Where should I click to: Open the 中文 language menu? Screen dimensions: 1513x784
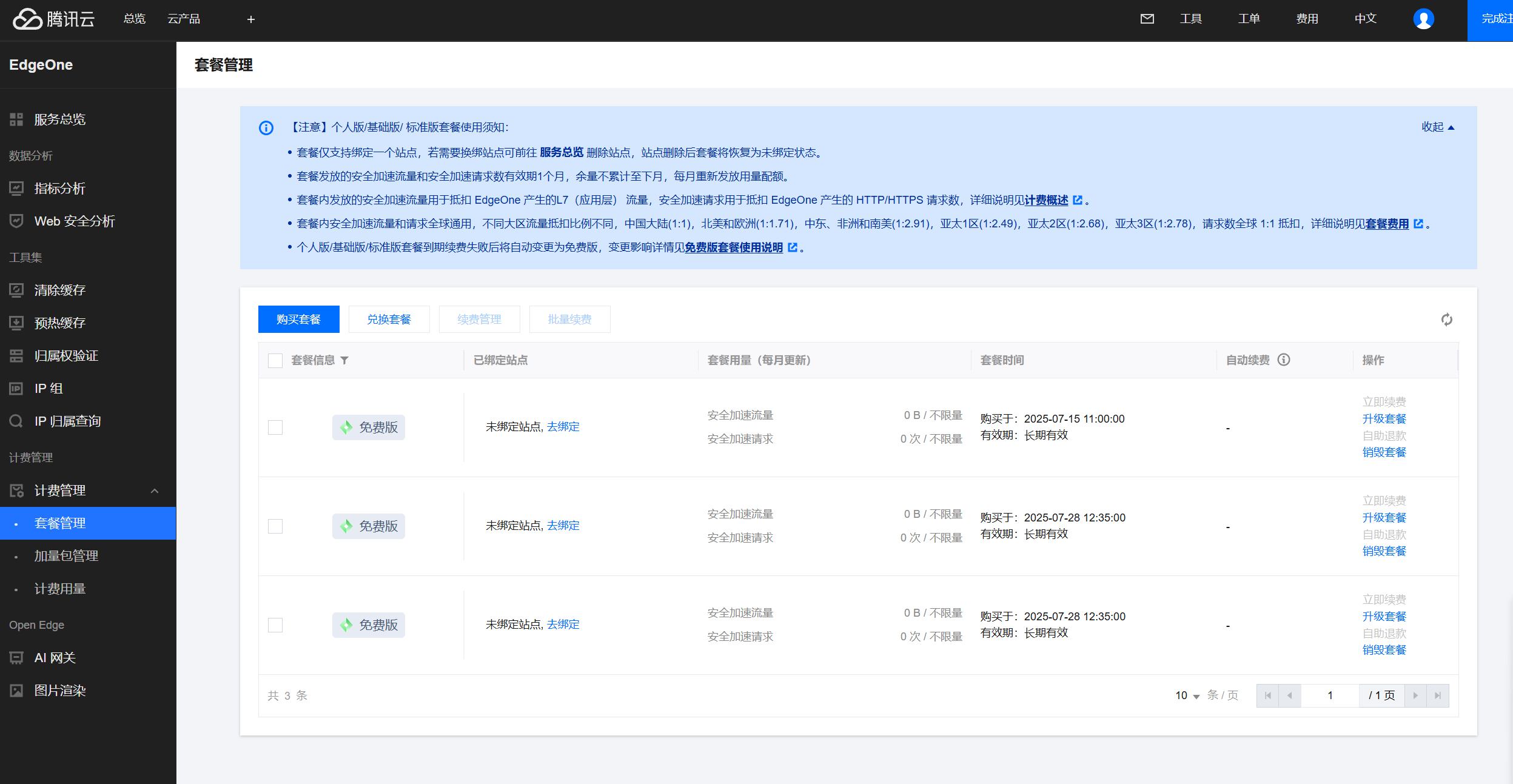(x=1365, y=19)
